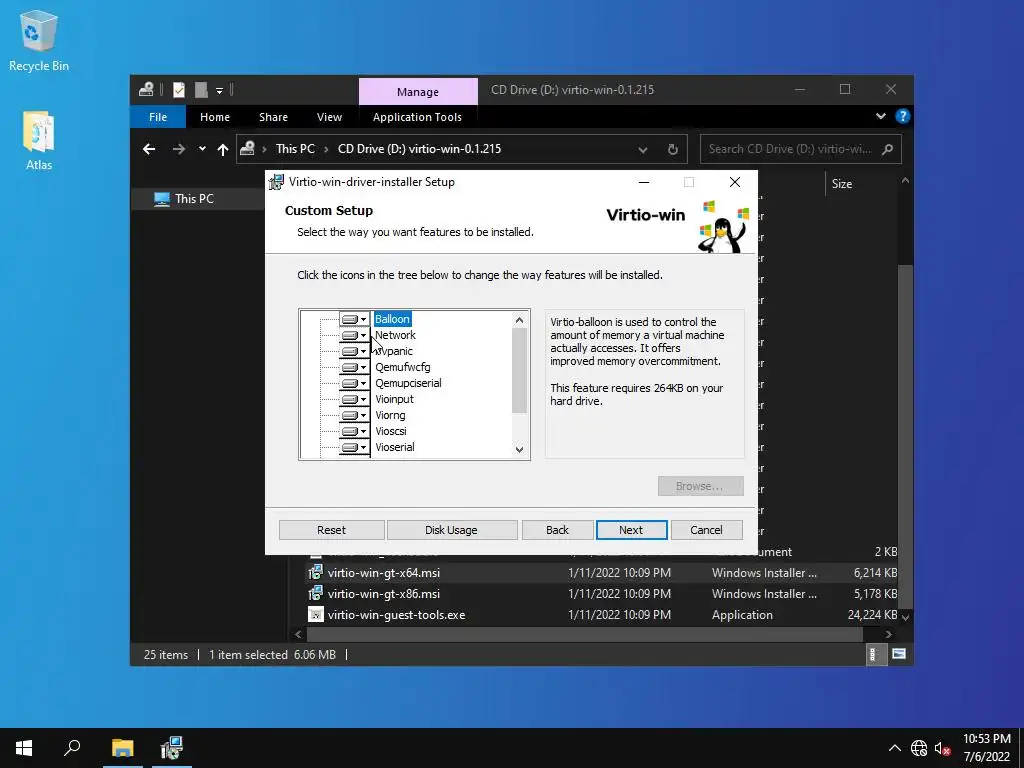Select the Viorng feature label
1024x768 pixels.
click(x=390, y=415)
